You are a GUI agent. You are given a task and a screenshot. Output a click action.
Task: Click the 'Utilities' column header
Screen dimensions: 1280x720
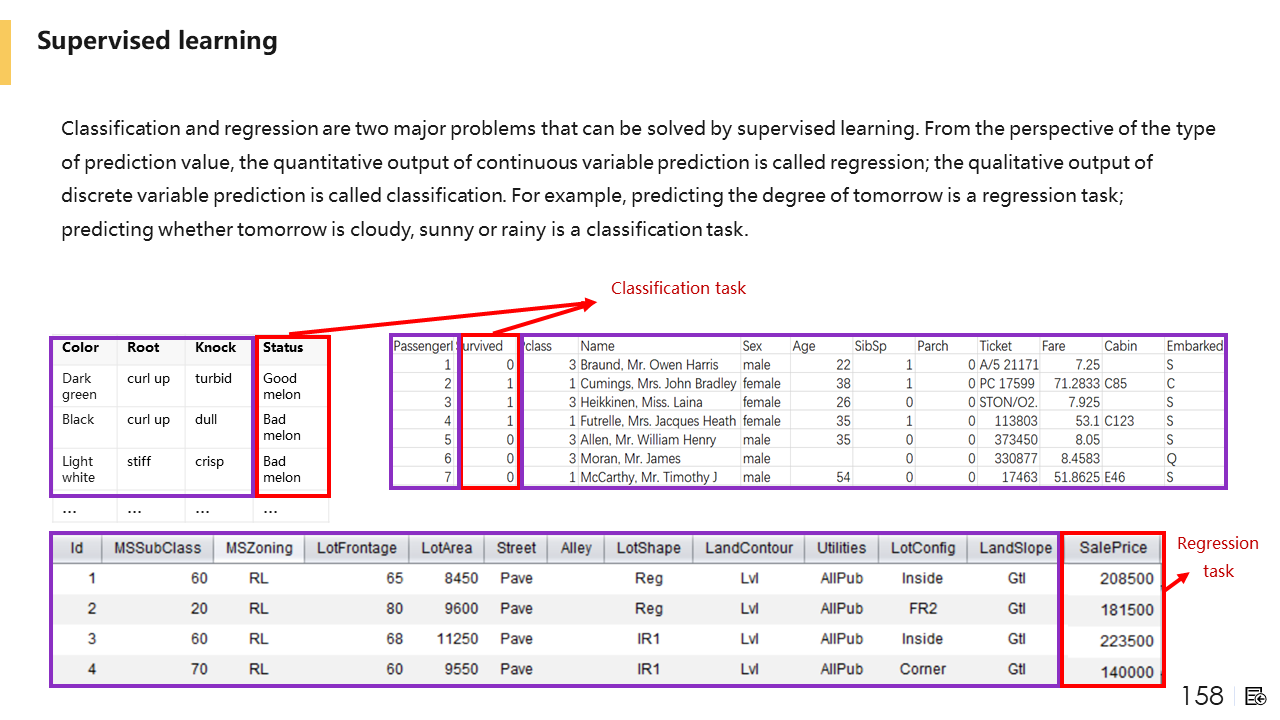pos(841,548)
